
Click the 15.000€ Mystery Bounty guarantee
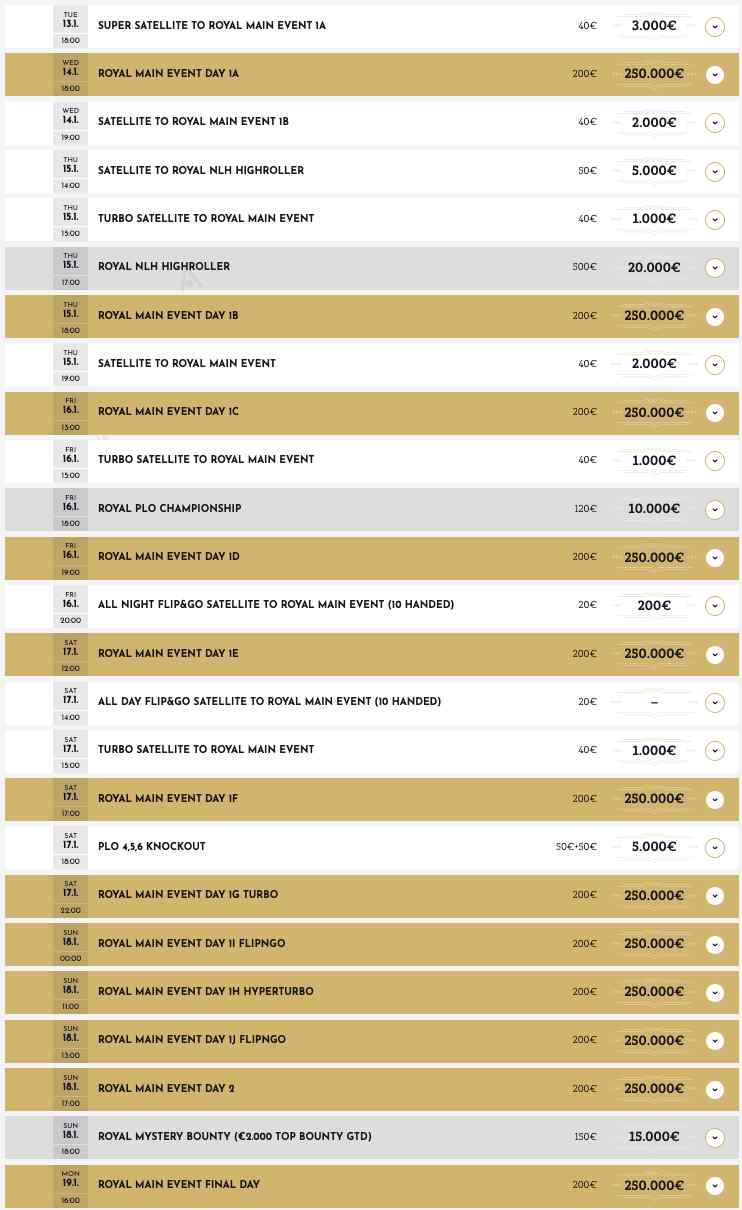point(654,1138)
